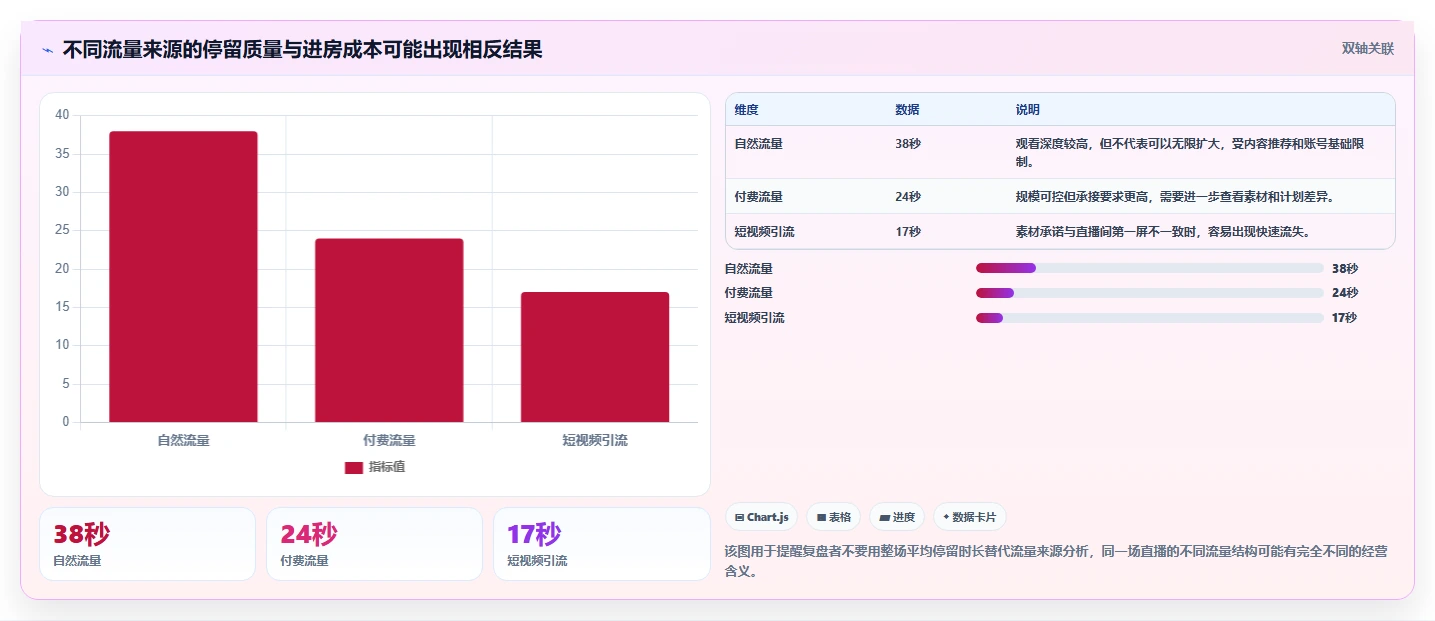Image resolution: width=1435 pixels, height=621 pixels.
Task: Click the 付费流量 progress row label
Action: tap(749, 293)
